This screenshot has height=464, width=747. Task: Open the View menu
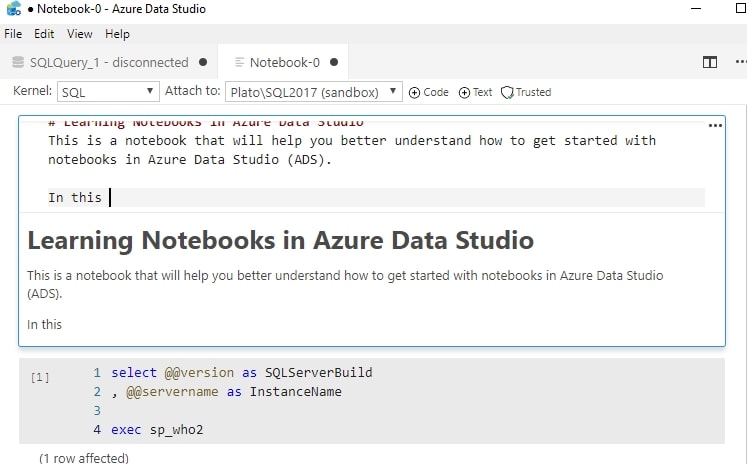point(79,34)
